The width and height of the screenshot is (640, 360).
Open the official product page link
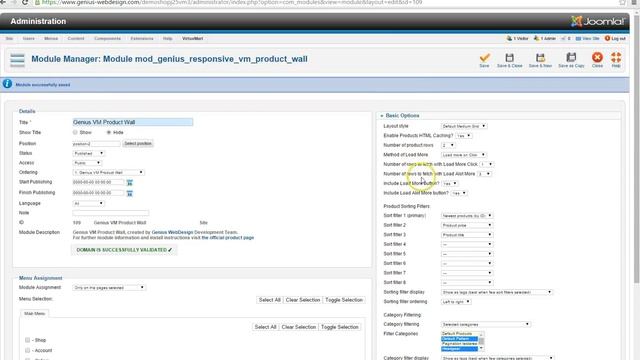228,238
